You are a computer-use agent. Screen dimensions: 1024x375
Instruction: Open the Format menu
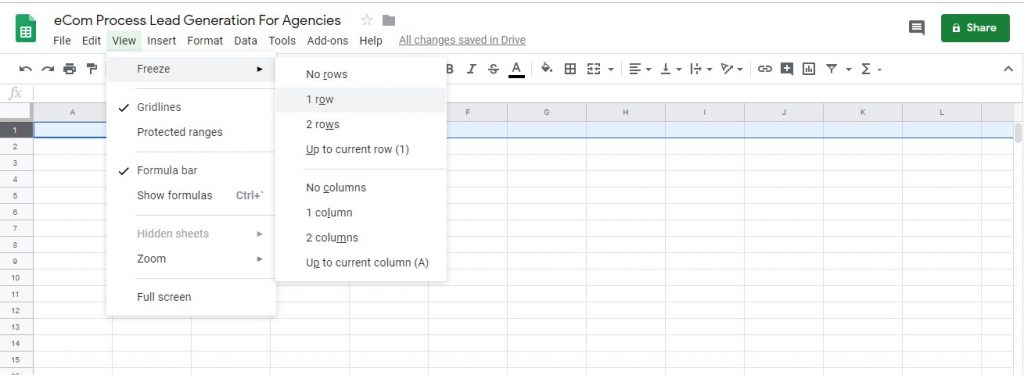coord(205,41)
